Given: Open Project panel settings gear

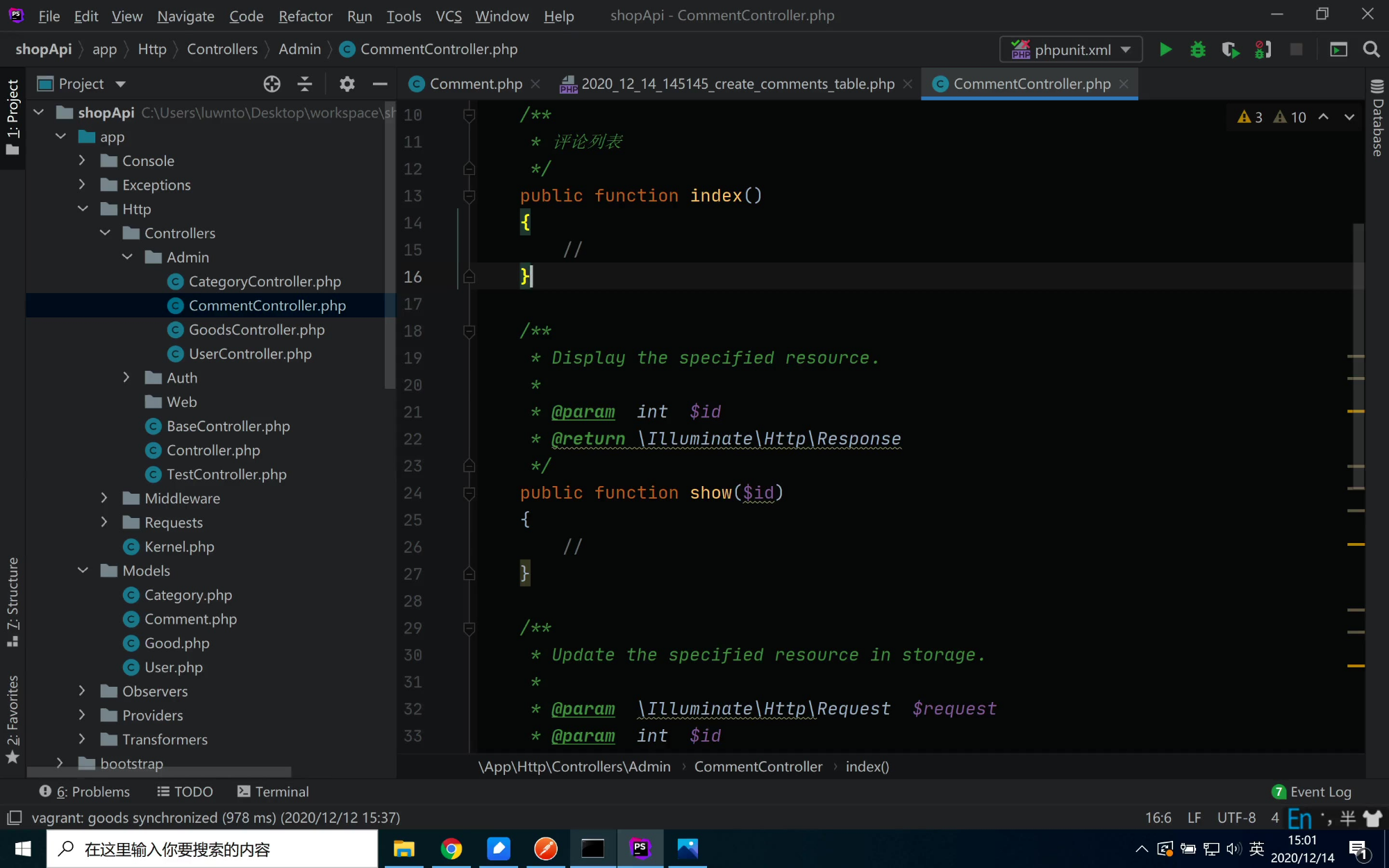Looking at the screenshot, I should 347,84.
